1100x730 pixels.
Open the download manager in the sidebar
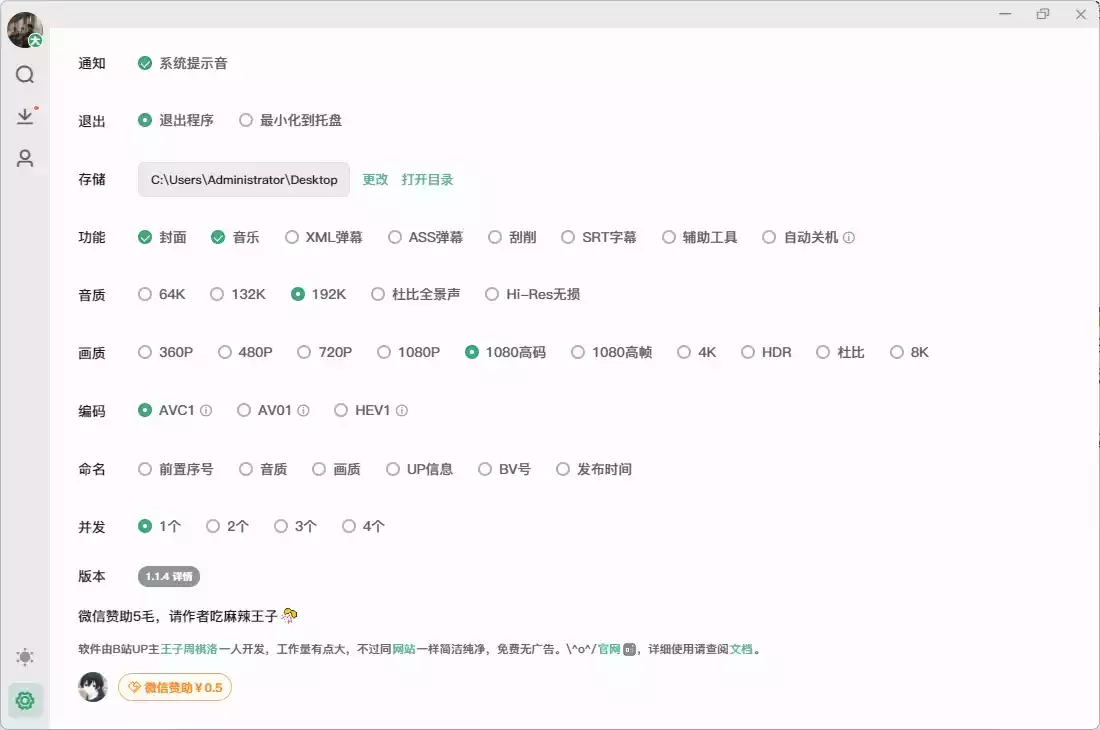click(25, 116)
